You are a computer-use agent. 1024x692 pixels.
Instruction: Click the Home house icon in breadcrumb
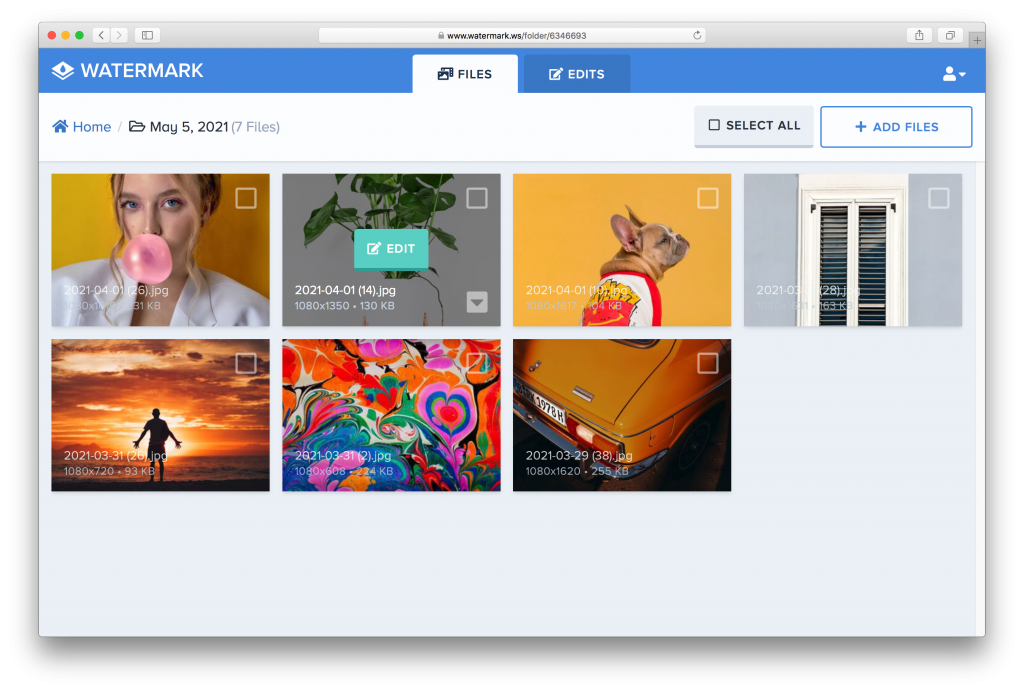(x=60, y=126)
